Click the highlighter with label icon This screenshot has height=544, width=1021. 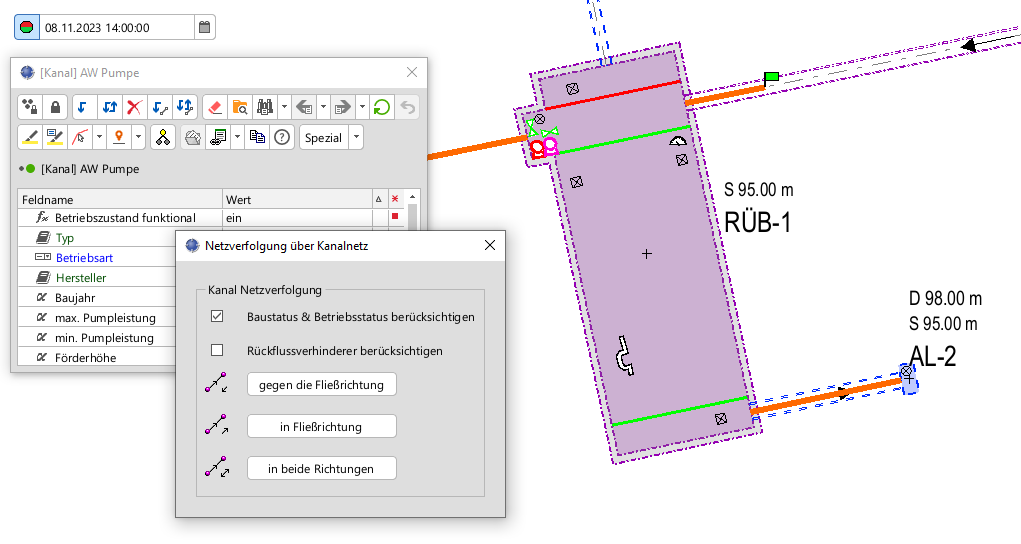pyautogui.click(x=55, y=137)
